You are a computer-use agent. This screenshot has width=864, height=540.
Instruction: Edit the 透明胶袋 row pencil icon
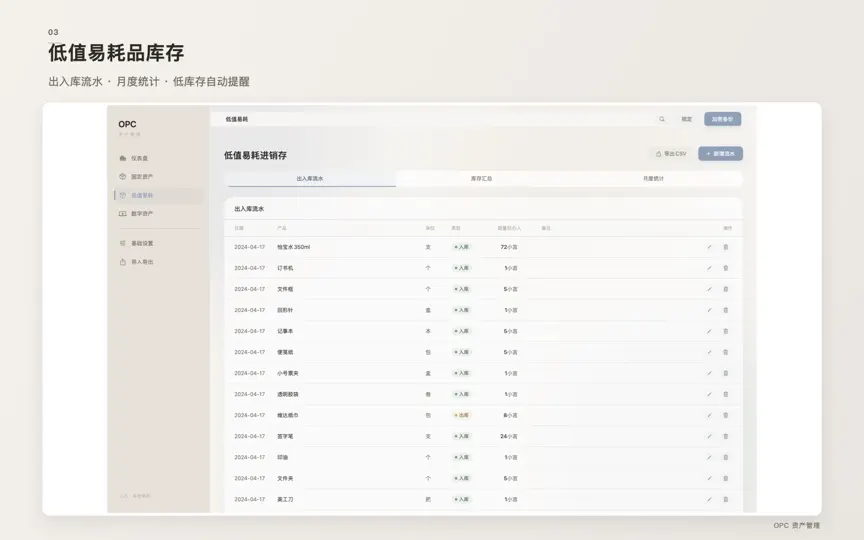[709, 394]
